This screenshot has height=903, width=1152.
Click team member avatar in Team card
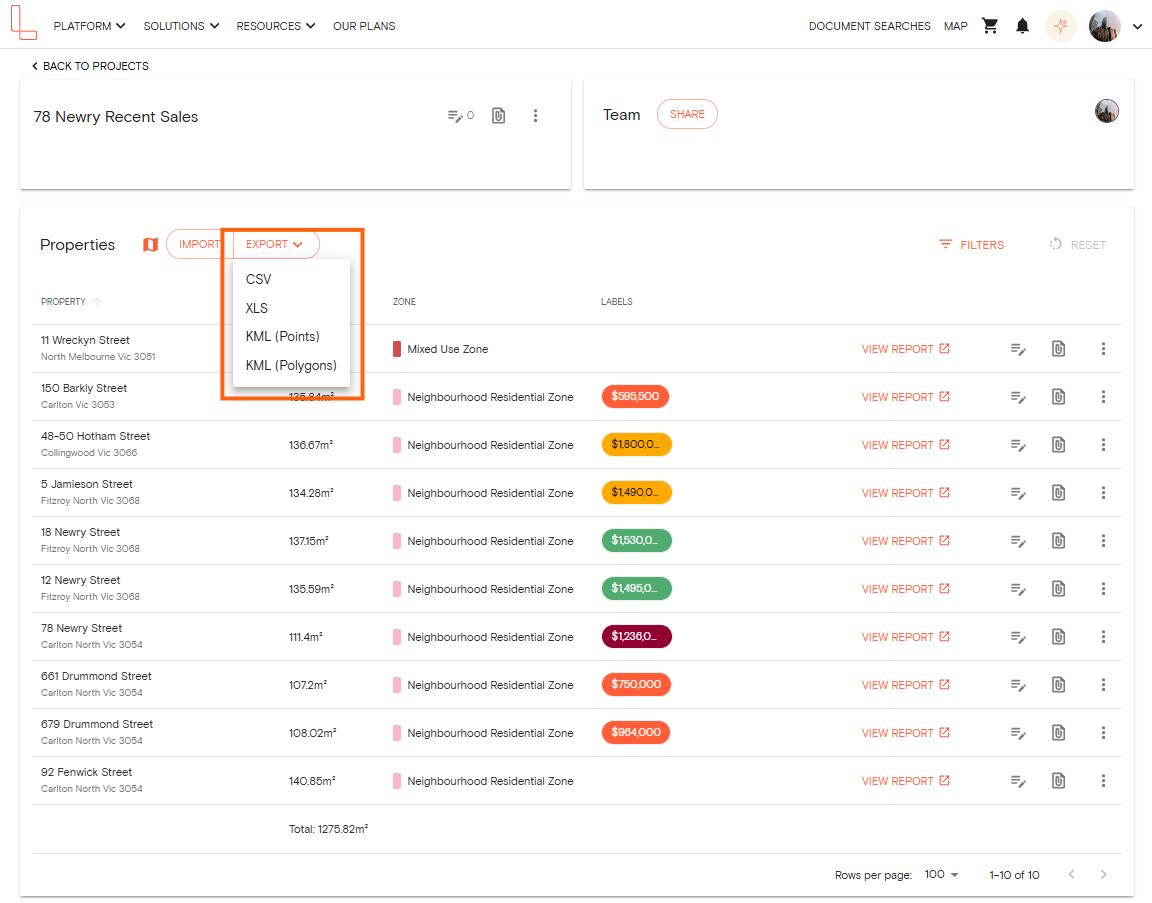[x=1106, y=111]
